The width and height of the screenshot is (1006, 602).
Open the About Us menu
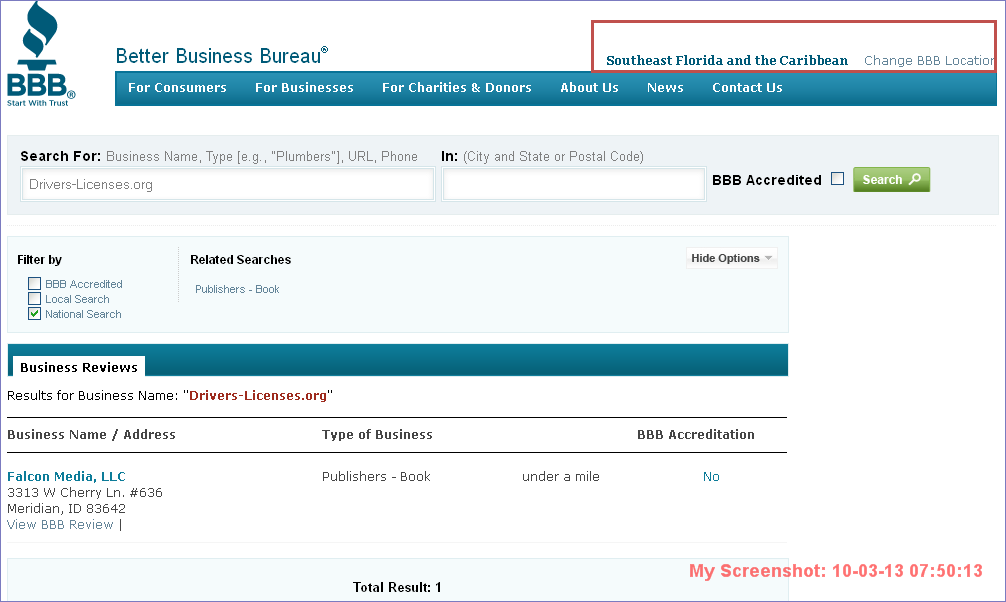pyautogui.click(x=589, y=88)
